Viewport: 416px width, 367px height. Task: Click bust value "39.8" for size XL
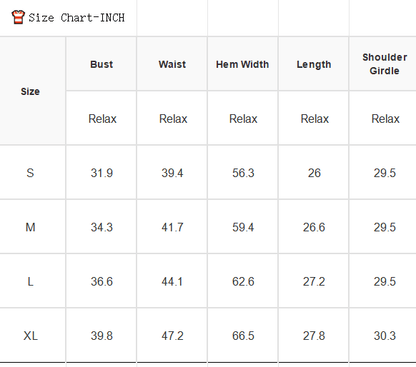click(102, 336)
